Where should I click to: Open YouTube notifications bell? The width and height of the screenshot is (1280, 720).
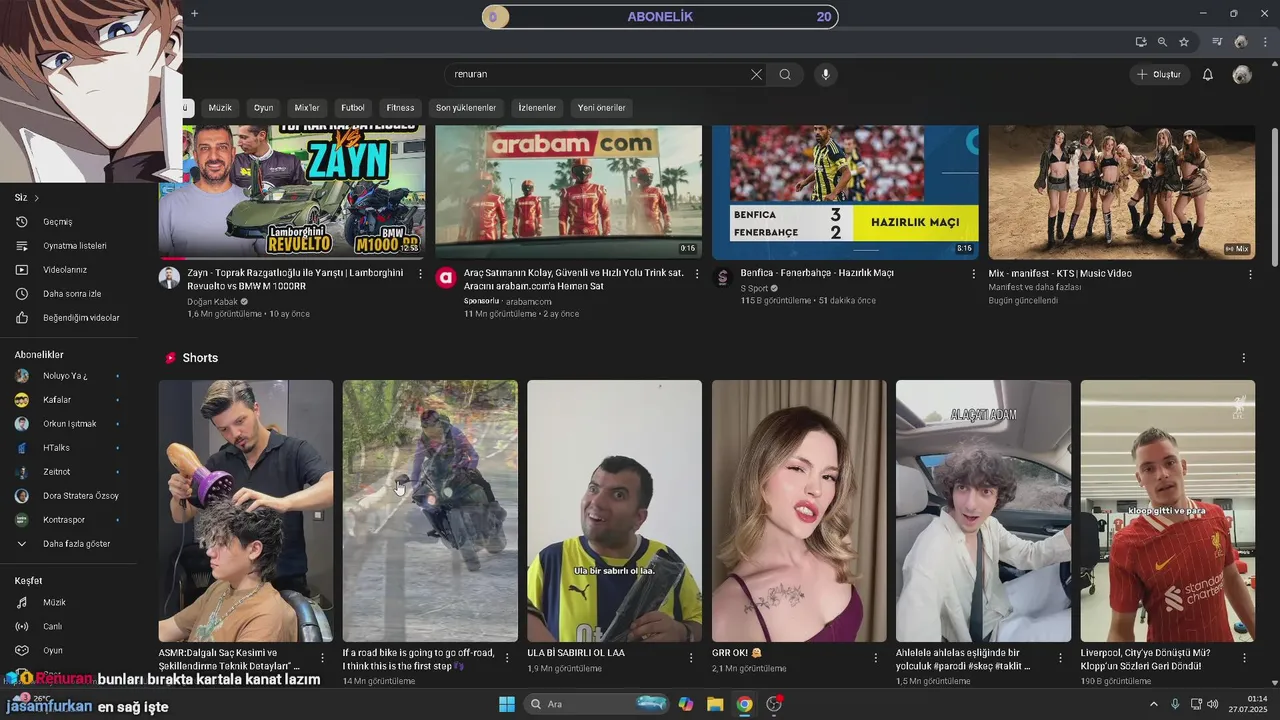[1207, 74]
